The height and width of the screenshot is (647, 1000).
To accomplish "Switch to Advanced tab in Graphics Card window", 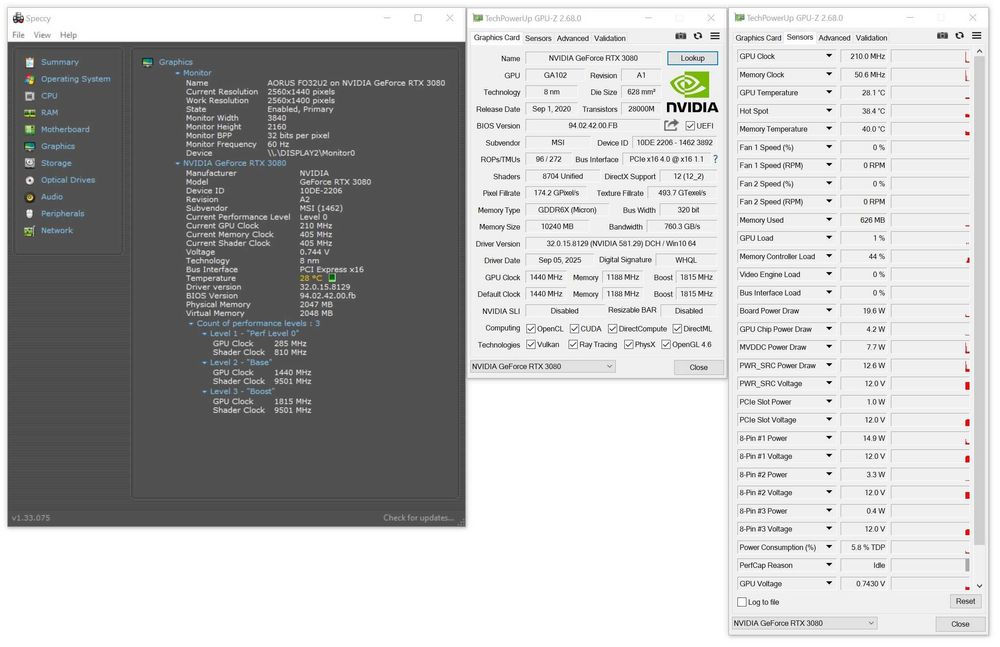I will (573, 38).
